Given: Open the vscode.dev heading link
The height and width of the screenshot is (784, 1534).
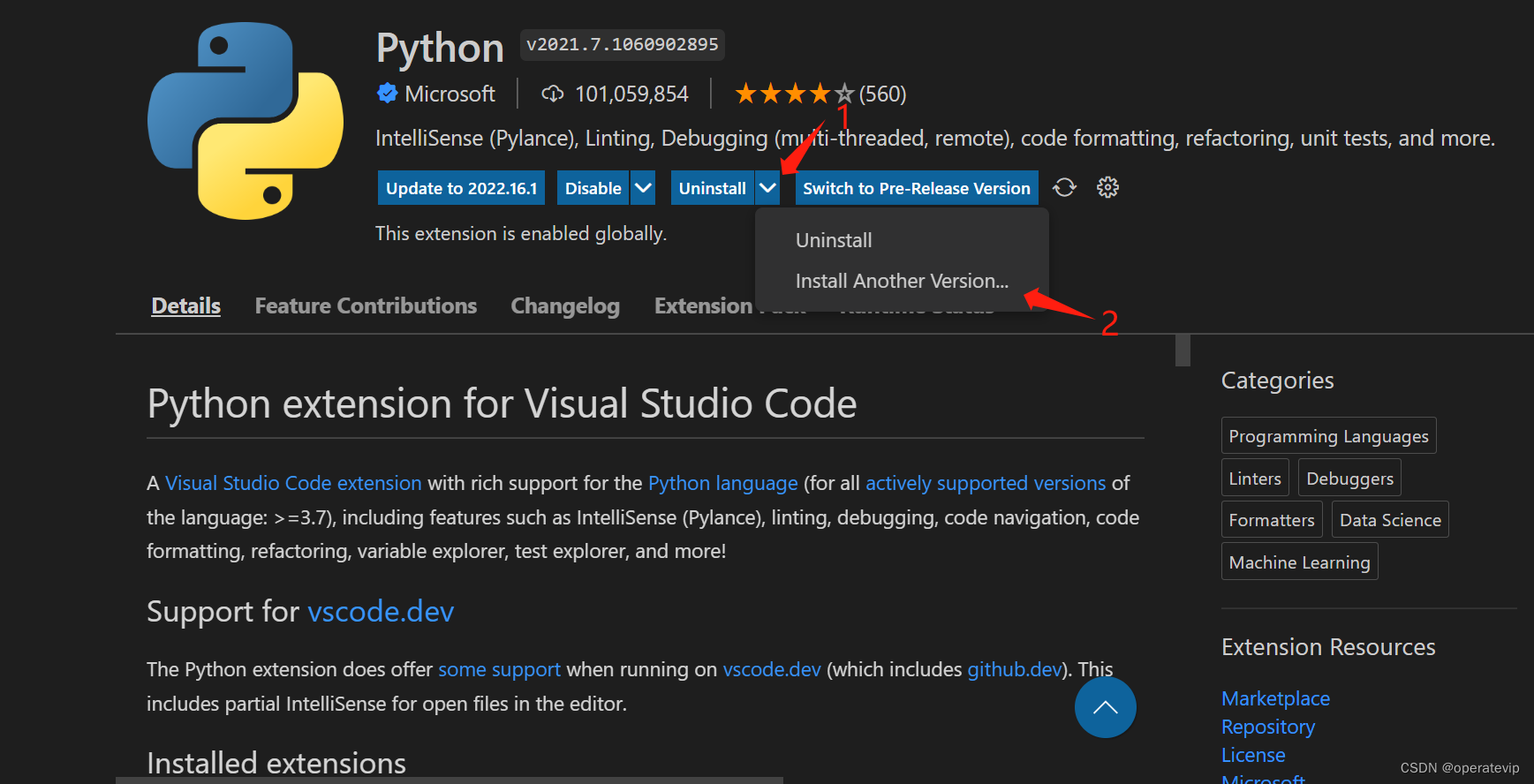Looking at the screenshot, I should coord(381,611).
